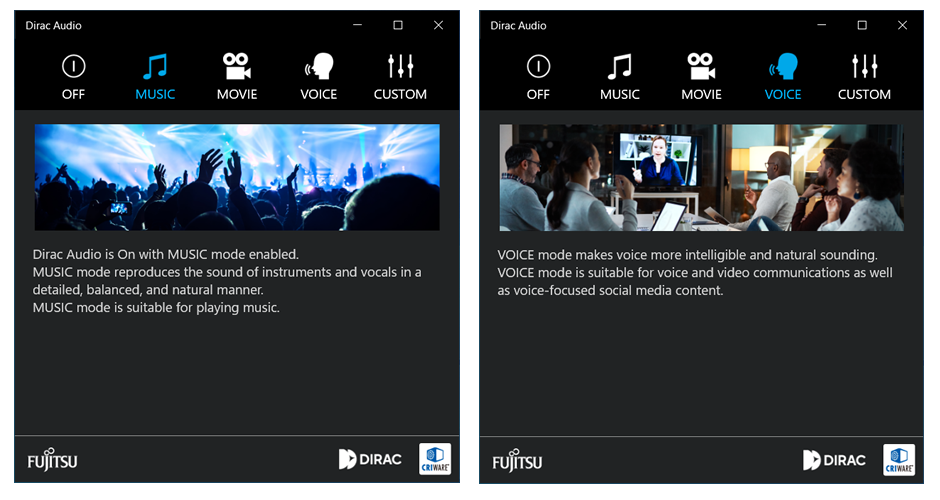Click the video conference banner image
Image resolution: width=940 pixels, height=500 pixels.
coord(701,177)
